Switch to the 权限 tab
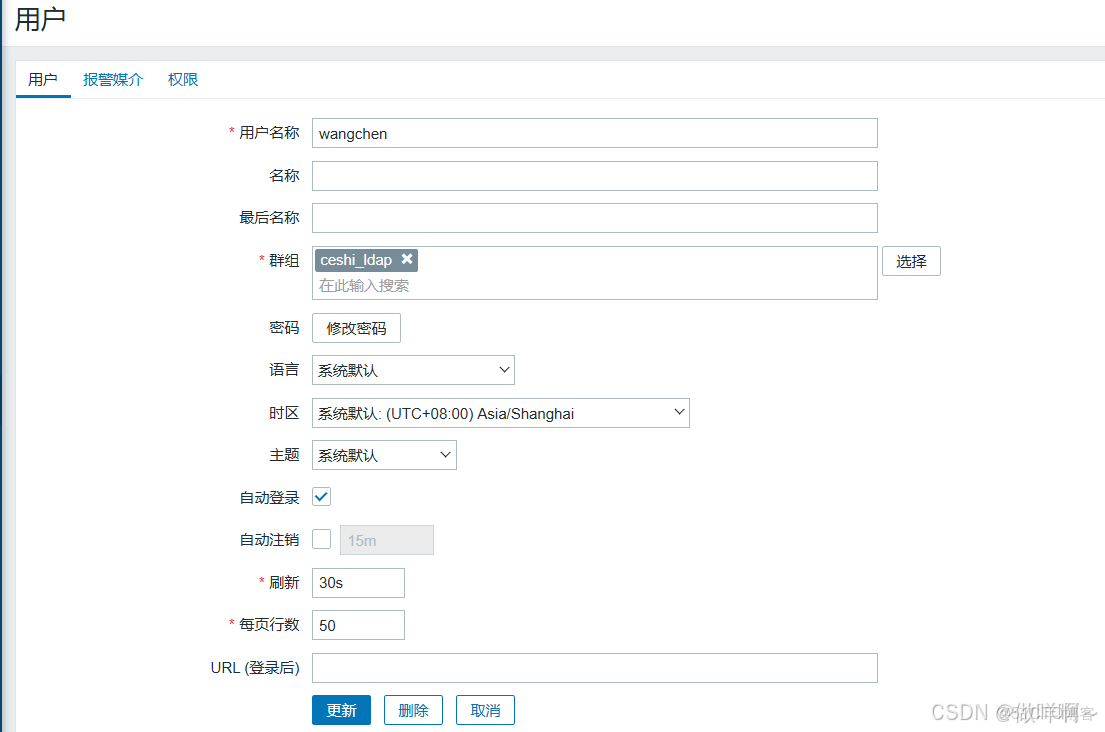This screenshot has width=1105, height=732. (182, 79)
